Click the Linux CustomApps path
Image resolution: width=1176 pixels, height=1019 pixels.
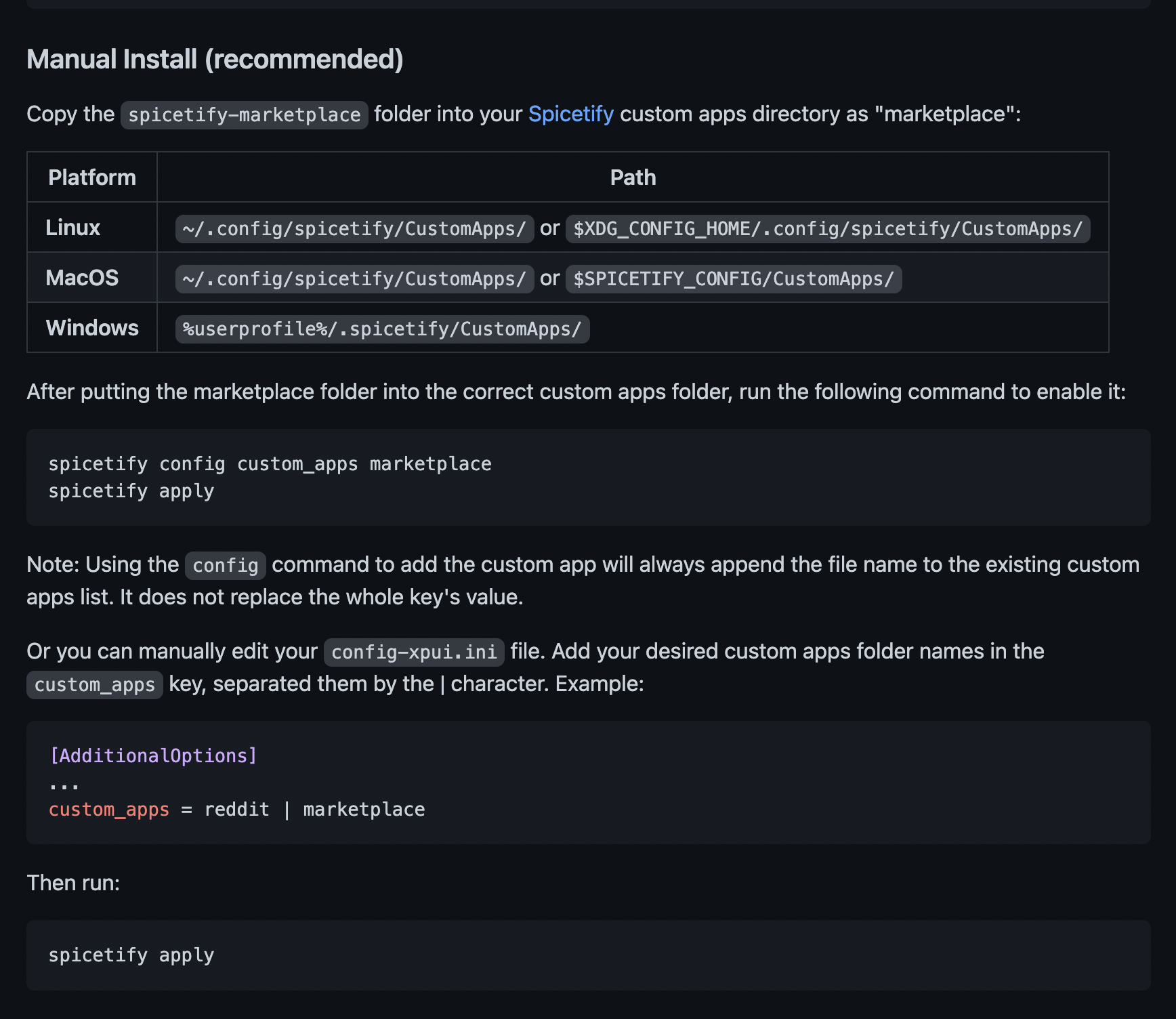(354, 228)
